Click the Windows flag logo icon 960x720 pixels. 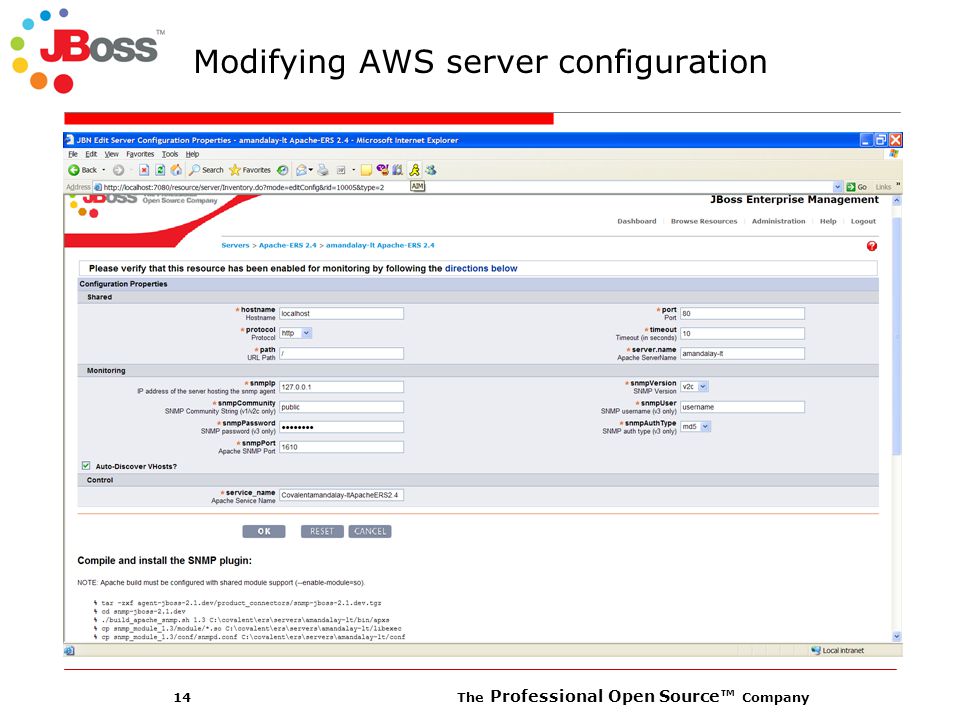point(894,154)
